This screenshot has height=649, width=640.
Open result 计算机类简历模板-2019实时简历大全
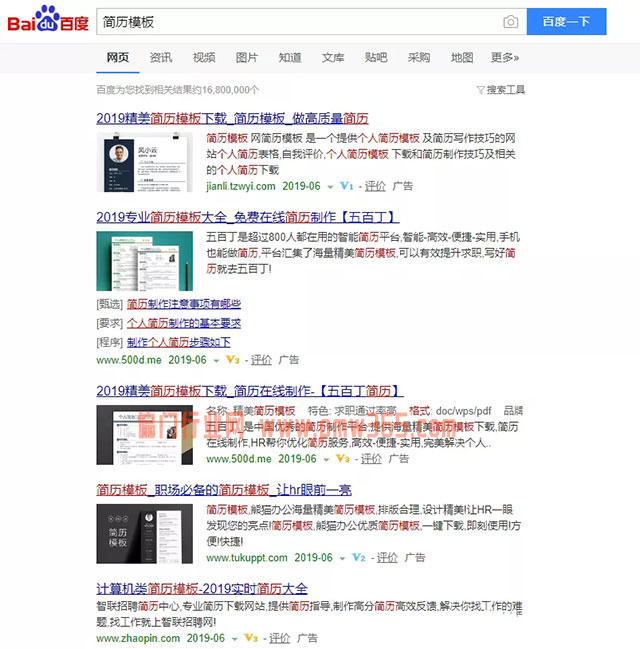pyautogui.click(x=202, y=589)
